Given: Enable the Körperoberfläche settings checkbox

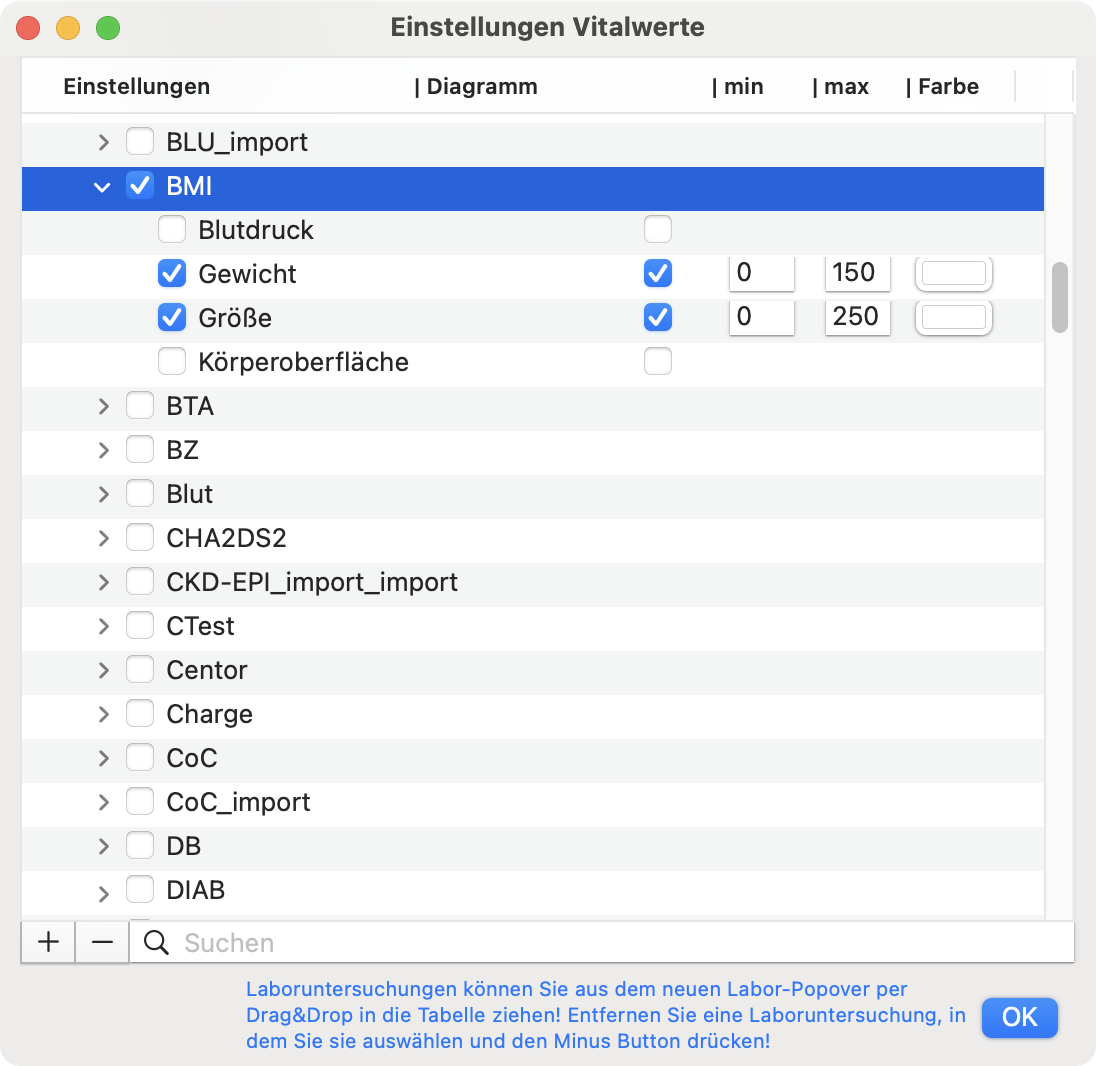Looking at the screenshot, I should tap(172, 361).
